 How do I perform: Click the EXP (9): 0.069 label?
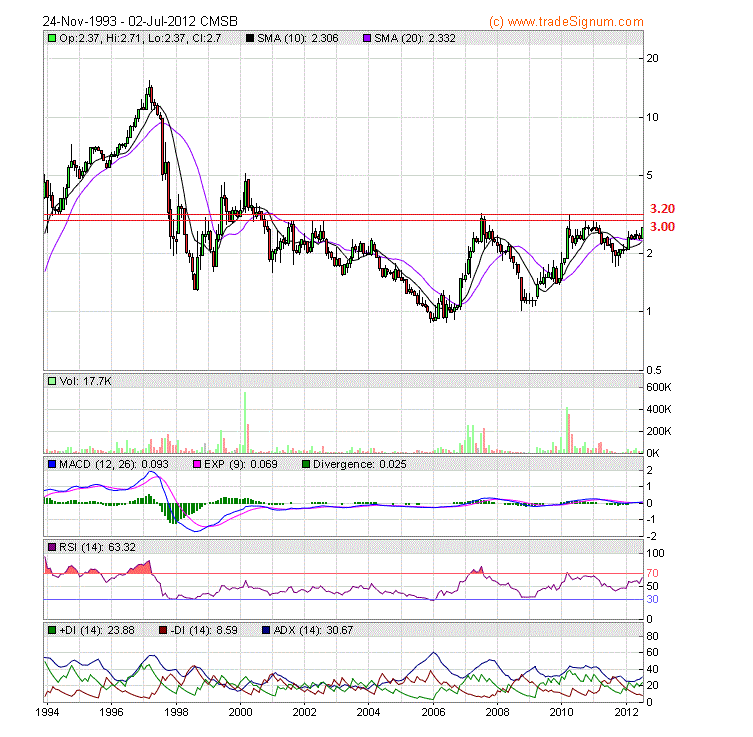pos(241,464)
